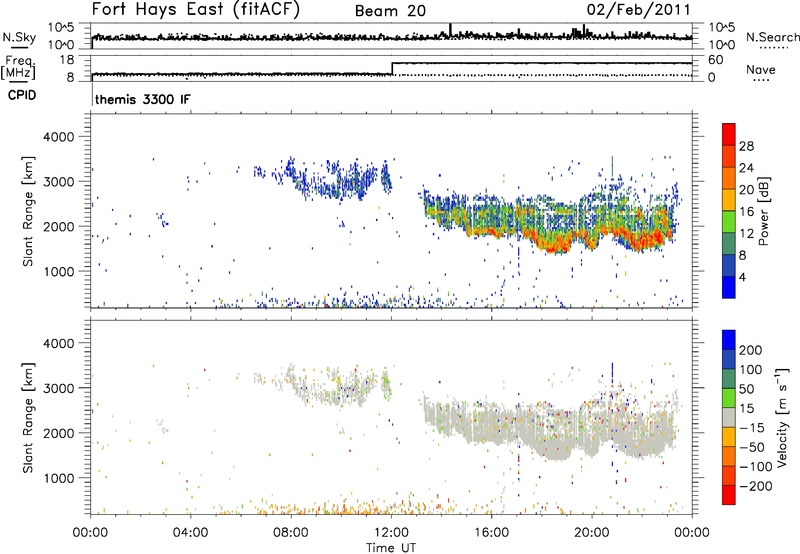Click the '1000' tick on the velocity panel
The width and height of the screenshot is (800, 554).
(58, 478)
